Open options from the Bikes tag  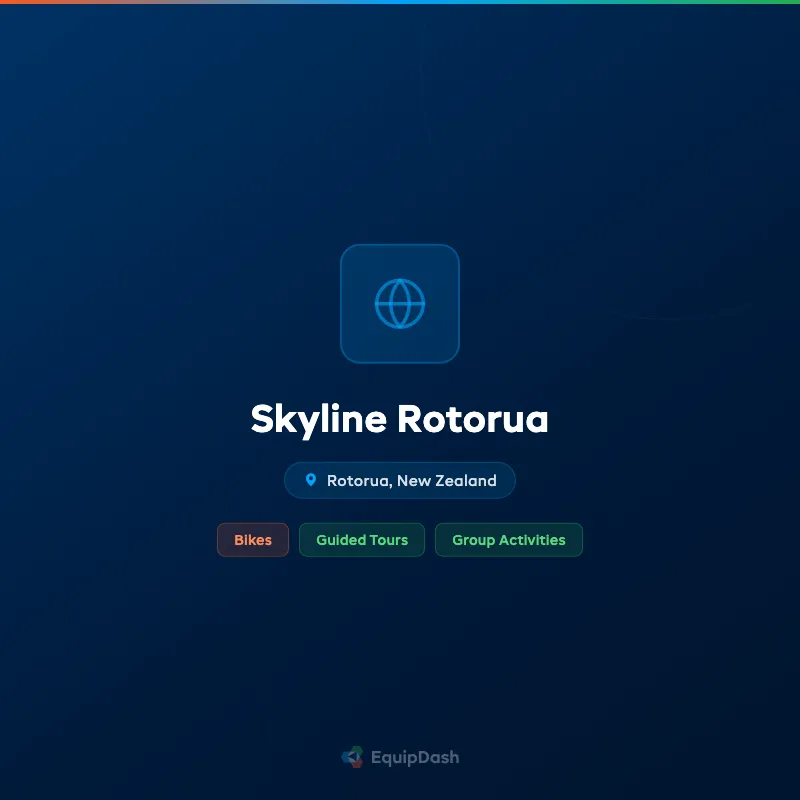point(252,540)
